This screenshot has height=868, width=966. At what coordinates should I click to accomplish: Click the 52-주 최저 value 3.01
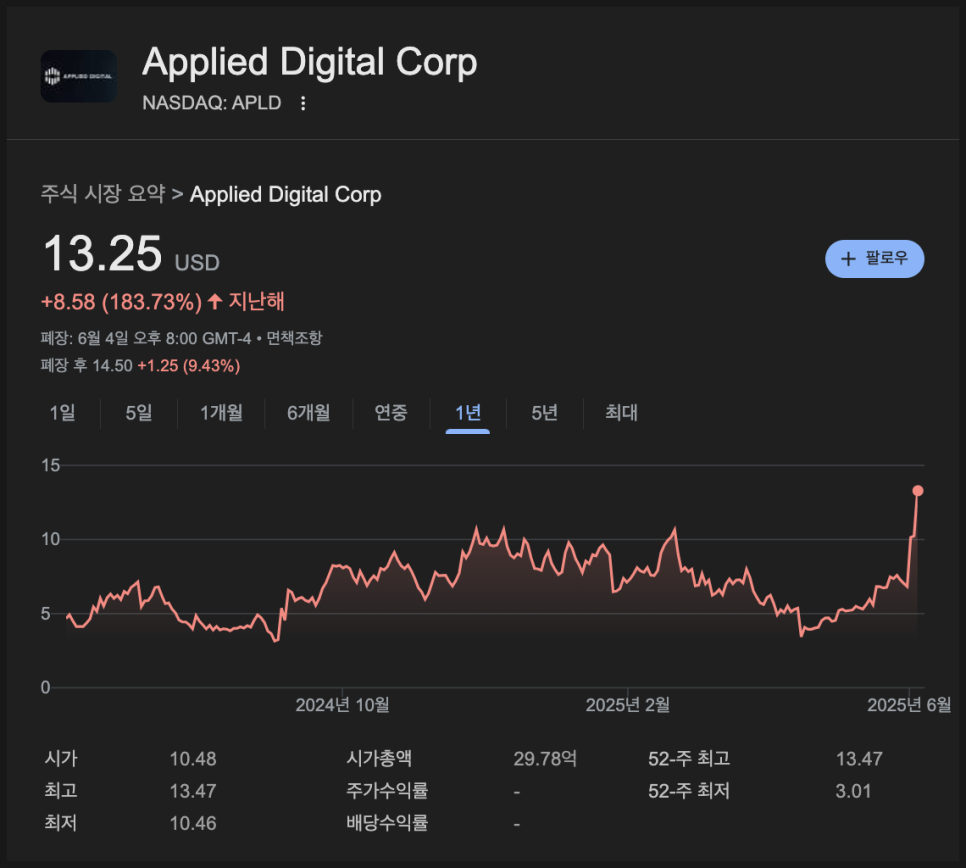click(x=853, y=791)
